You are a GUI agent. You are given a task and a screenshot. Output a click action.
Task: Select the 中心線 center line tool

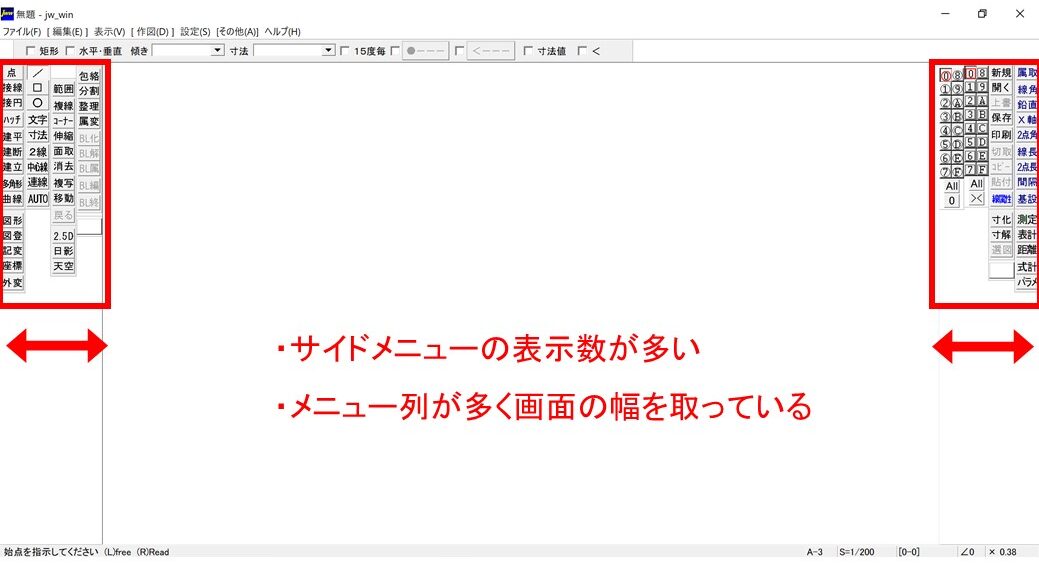pyautogui.click(x=38, y=167)
